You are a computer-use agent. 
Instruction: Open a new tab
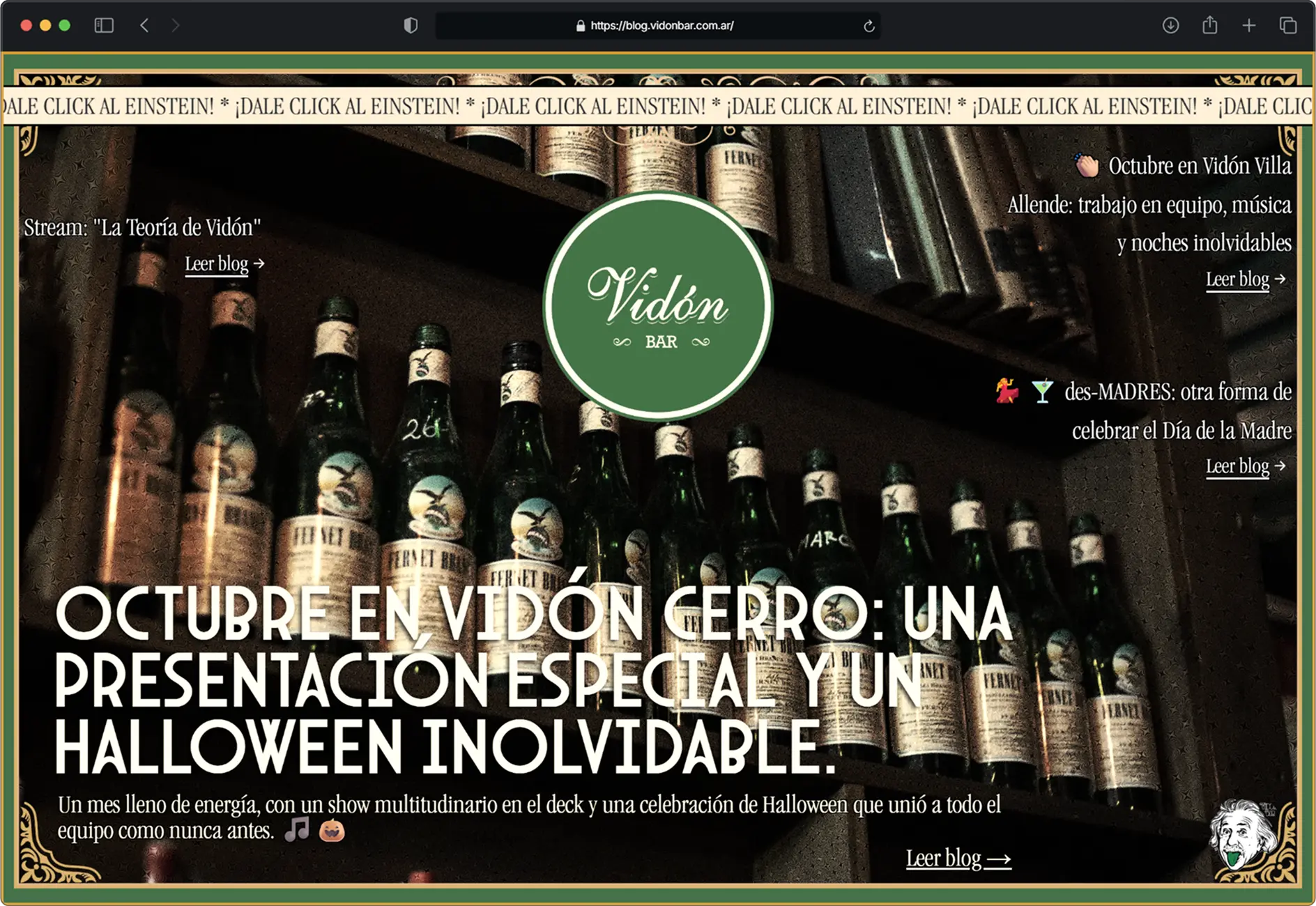click(x=1248, y=25)
